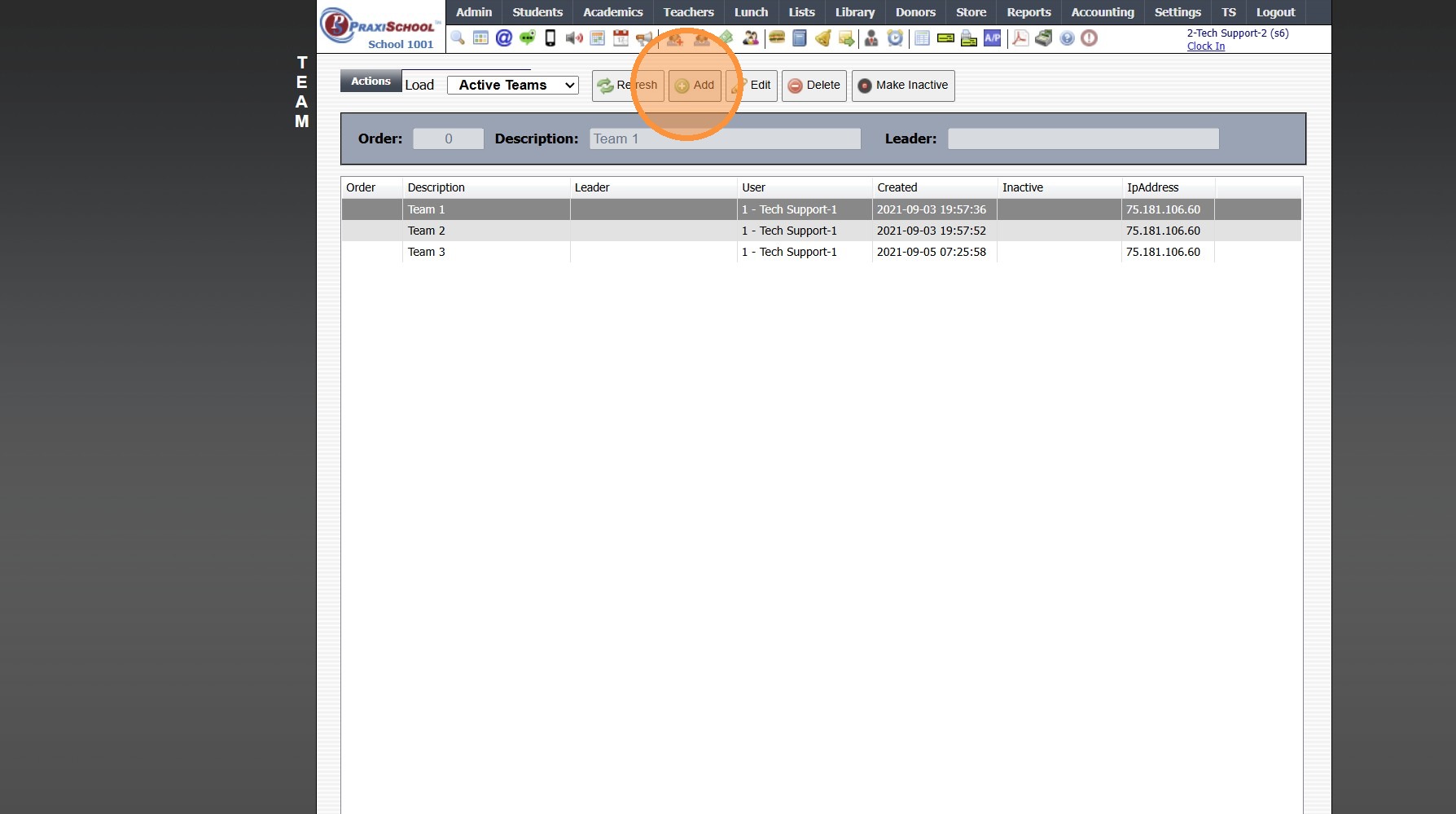Open the hamburger lunch icon
Image resolution: width=1456 pixels, height=814 pixels.
click(777, 38)
